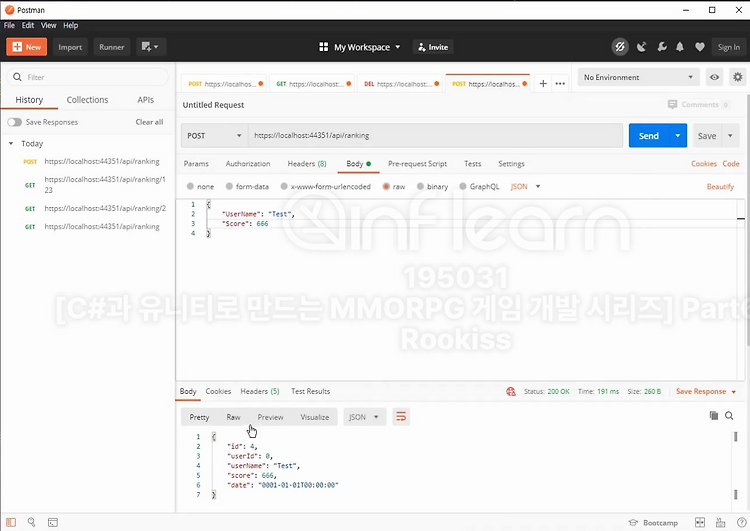
Task: Toggle the Save Responses switch
Action: (14, 122)
